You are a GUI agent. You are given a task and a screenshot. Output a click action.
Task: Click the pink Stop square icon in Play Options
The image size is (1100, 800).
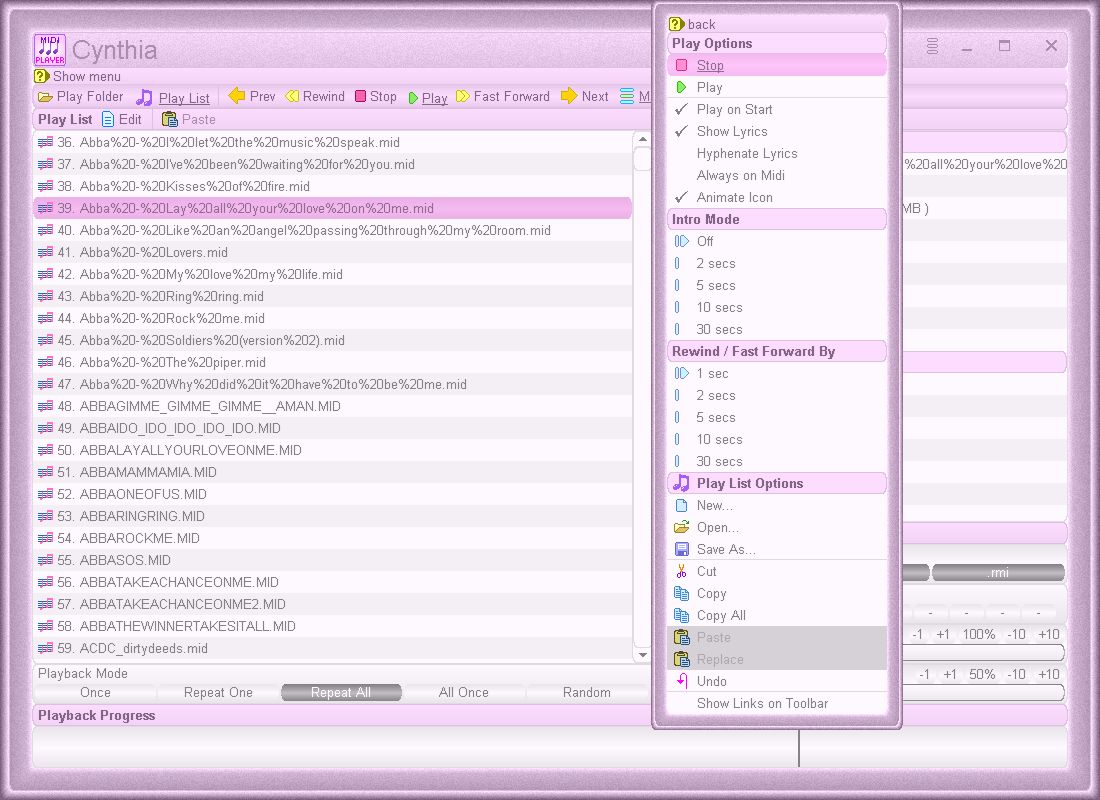tap(681, 65)
